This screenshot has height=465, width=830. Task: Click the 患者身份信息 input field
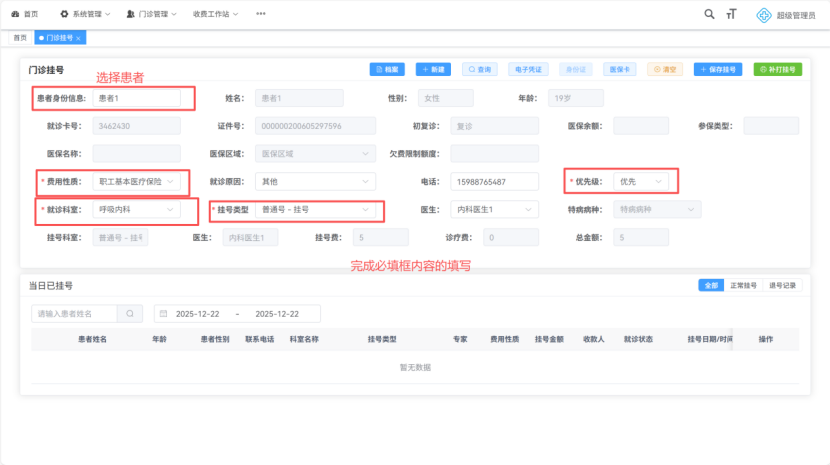click(x=137, y=98)
